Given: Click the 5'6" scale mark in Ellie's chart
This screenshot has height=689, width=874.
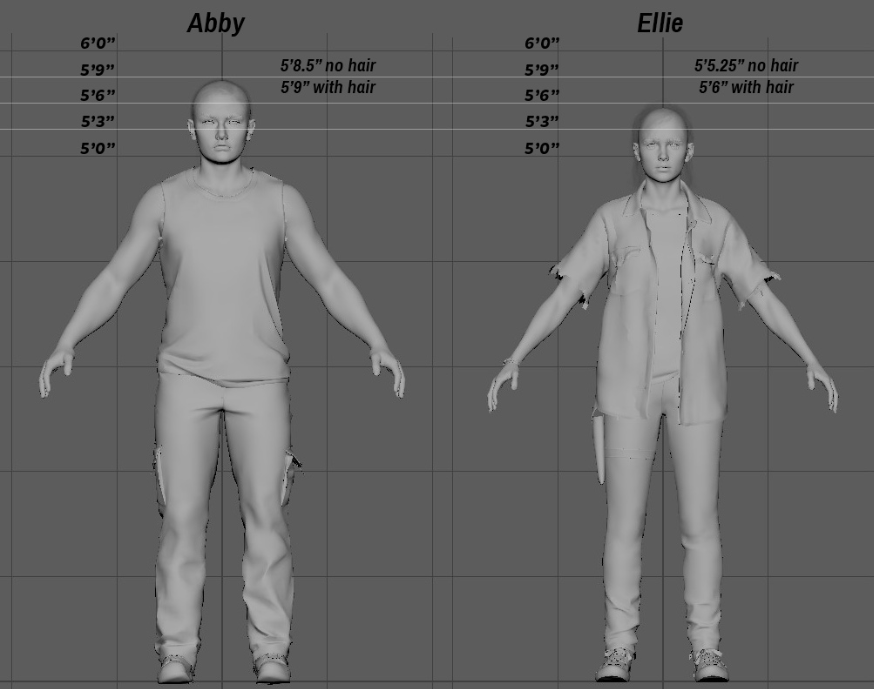Looking at the screenshot, I should coord(542,95).
